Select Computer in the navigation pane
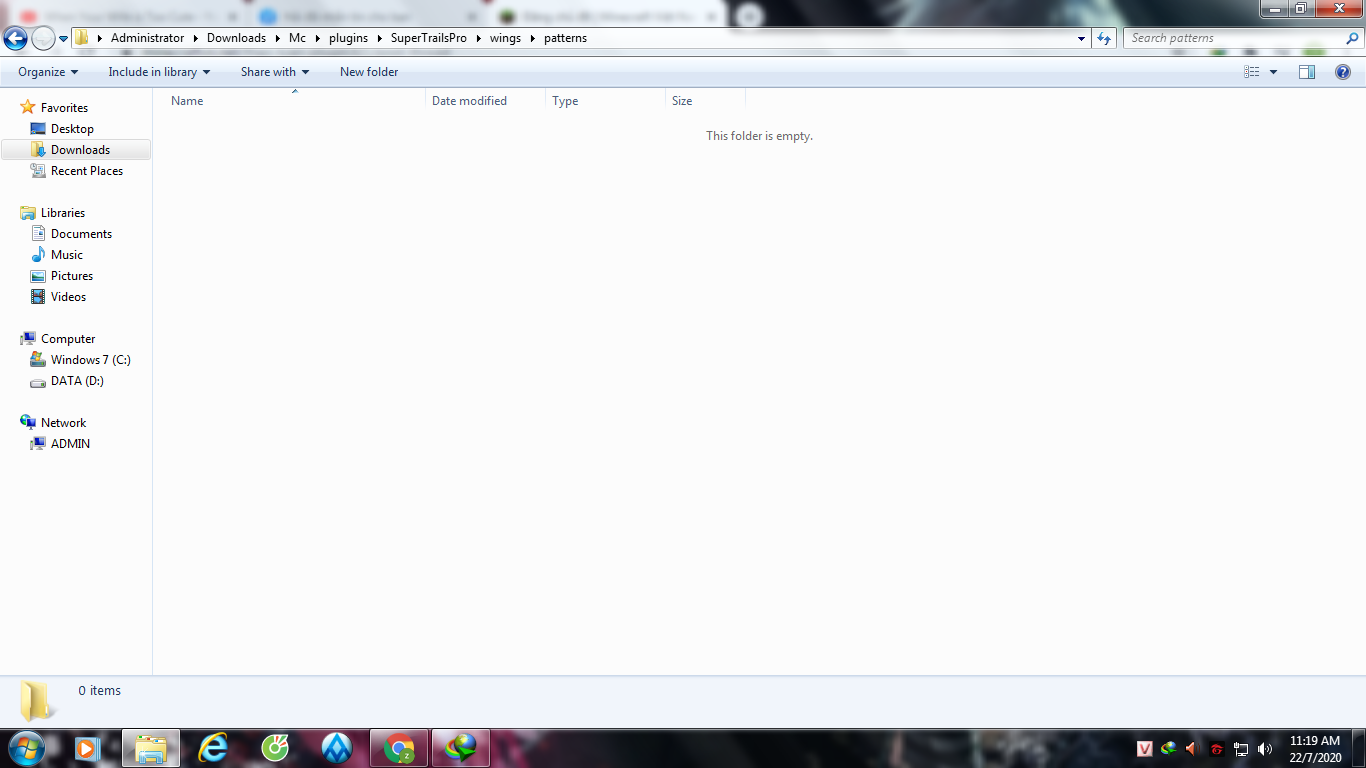Screen dimensions: 1366x768 [68, 339]
